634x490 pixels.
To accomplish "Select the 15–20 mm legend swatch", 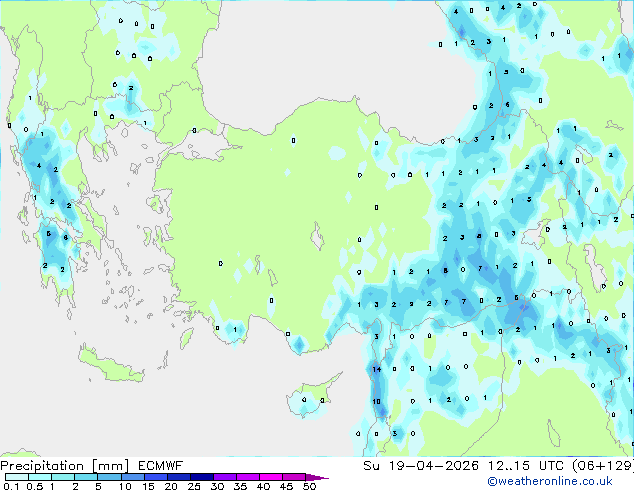I will pos(156,477).
